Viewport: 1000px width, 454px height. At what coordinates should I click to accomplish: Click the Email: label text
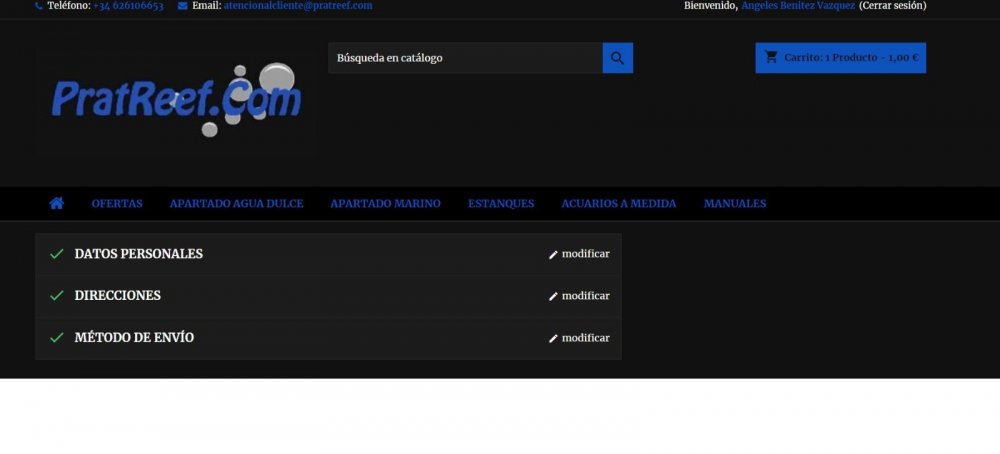point(207,6)
